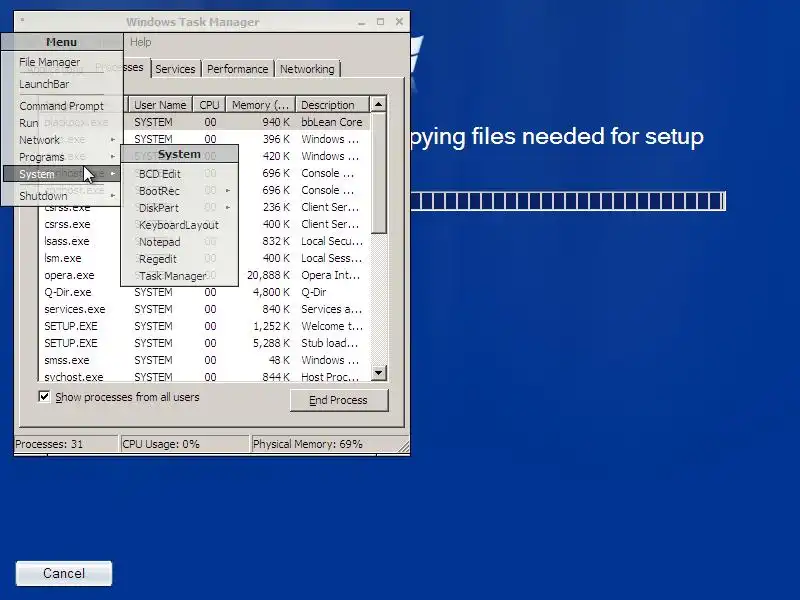Open the Help menu in Task Manager

(x=140, y=42)
